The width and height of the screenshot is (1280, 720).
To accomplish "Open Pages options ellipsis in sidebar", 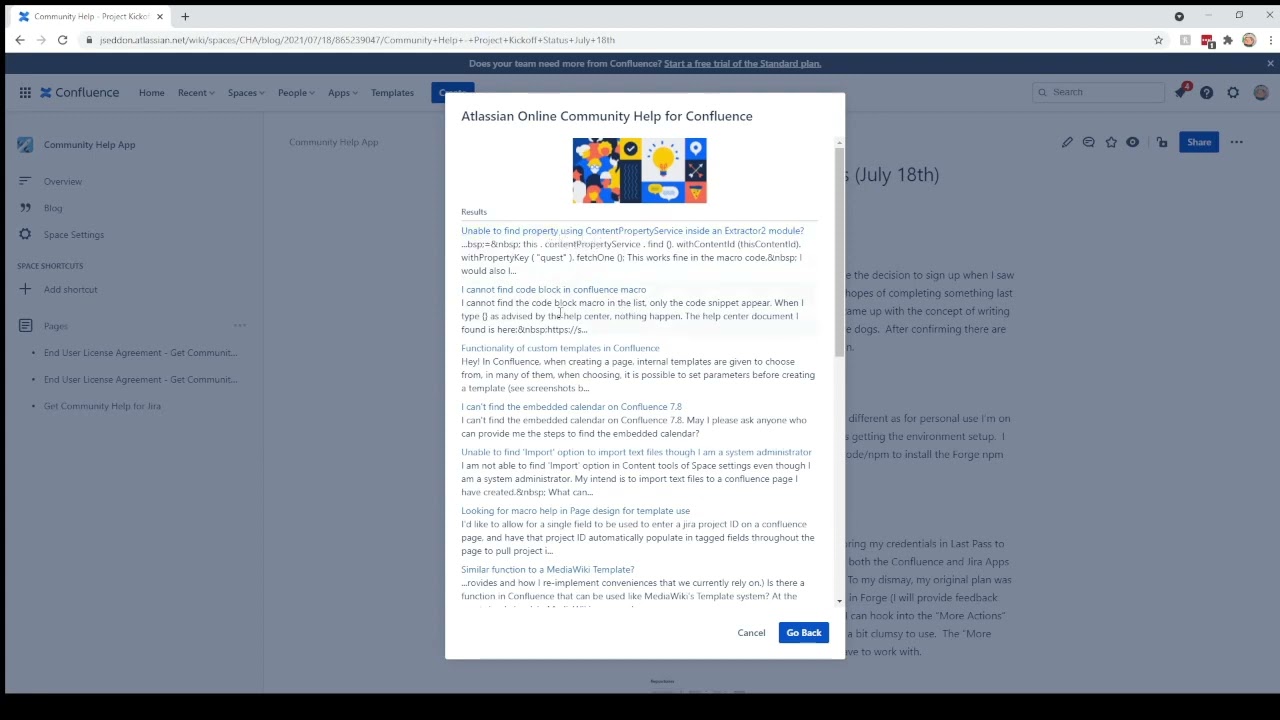I will tap(240, 325).
